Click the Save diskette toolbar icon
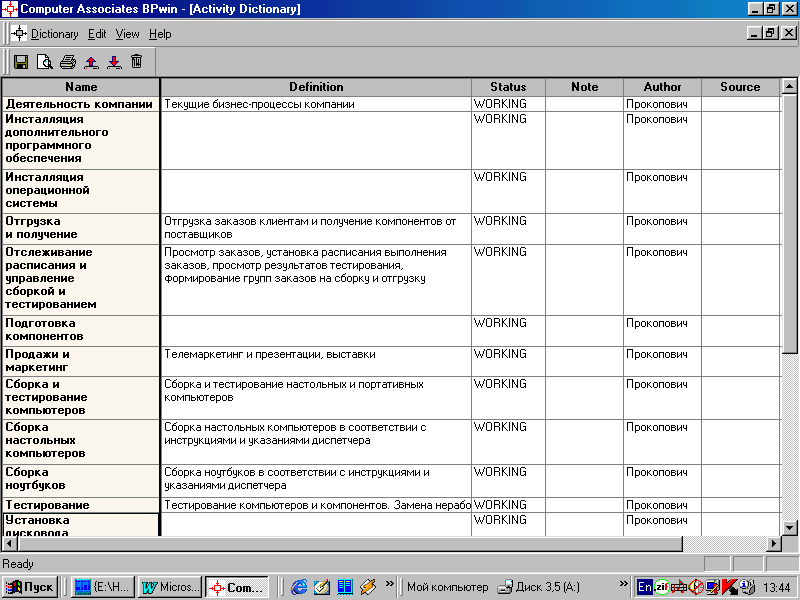800x600 pixels. 21,62
